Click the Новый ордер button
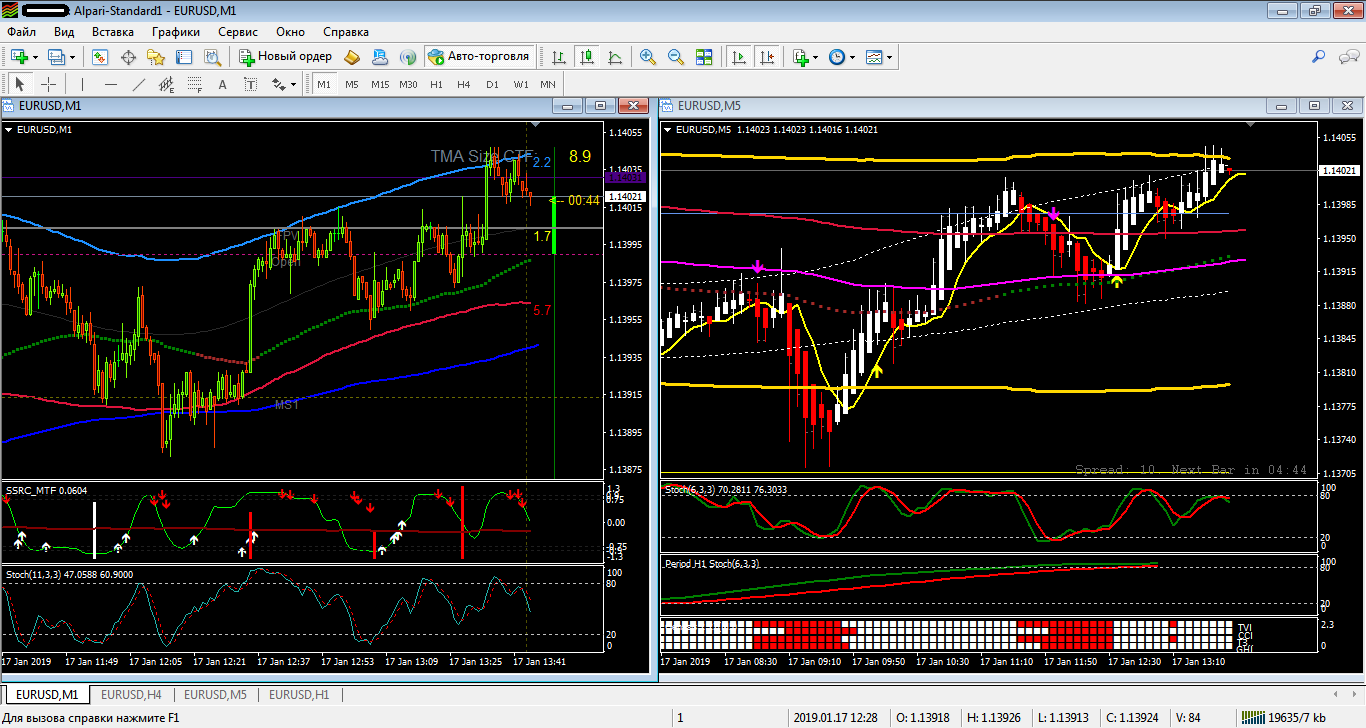1366x728 pixels. [x=285, y=57]
